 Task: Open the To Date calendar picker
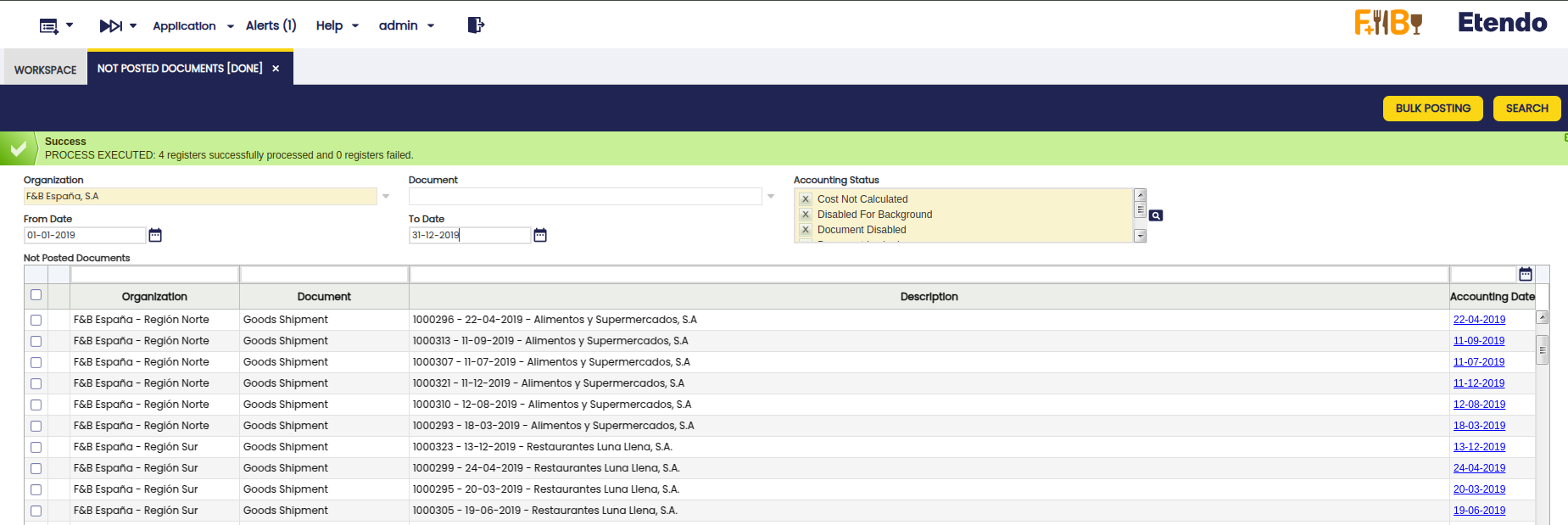(x=540, y=235)
